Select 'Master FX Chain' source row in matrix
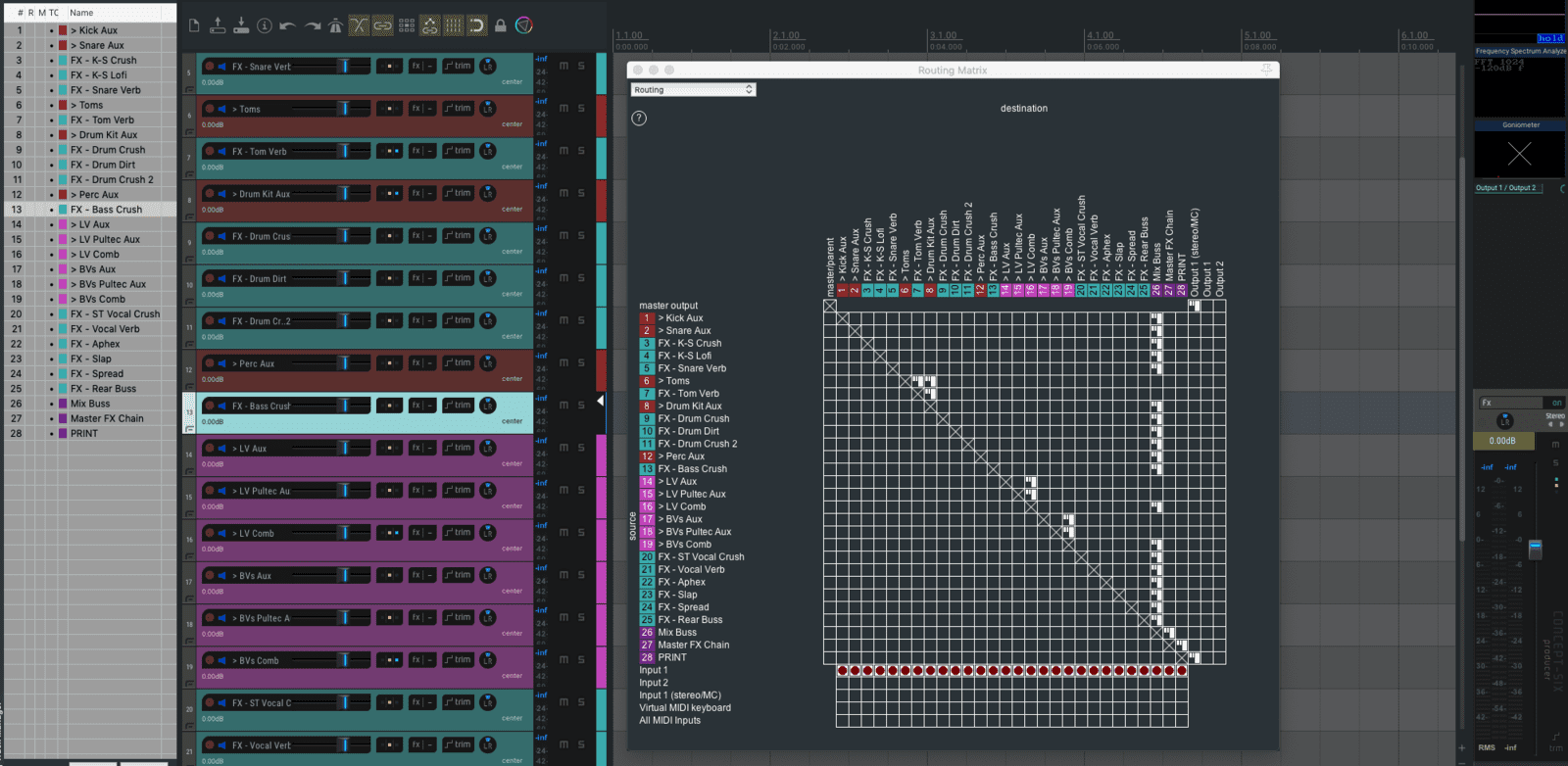 pos(694,646)
